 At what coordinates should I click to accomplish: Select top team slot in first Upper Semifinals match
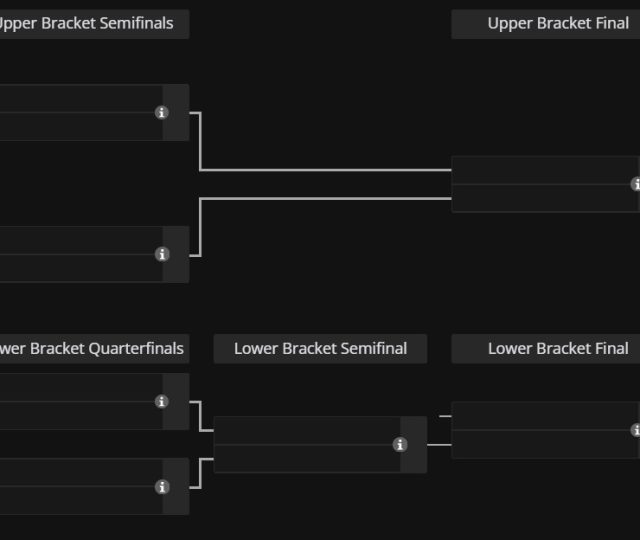[x=80, y=99]
